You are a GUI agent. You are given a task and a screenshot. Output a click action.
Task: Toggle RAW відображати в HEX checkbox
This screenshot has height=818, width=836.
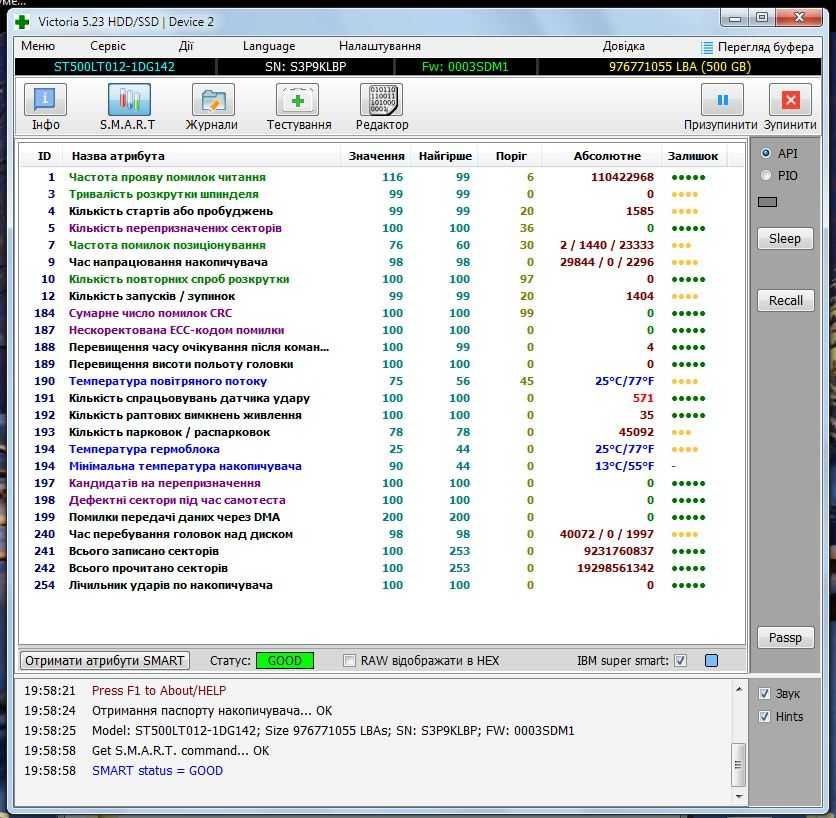[x=349, y=661]
